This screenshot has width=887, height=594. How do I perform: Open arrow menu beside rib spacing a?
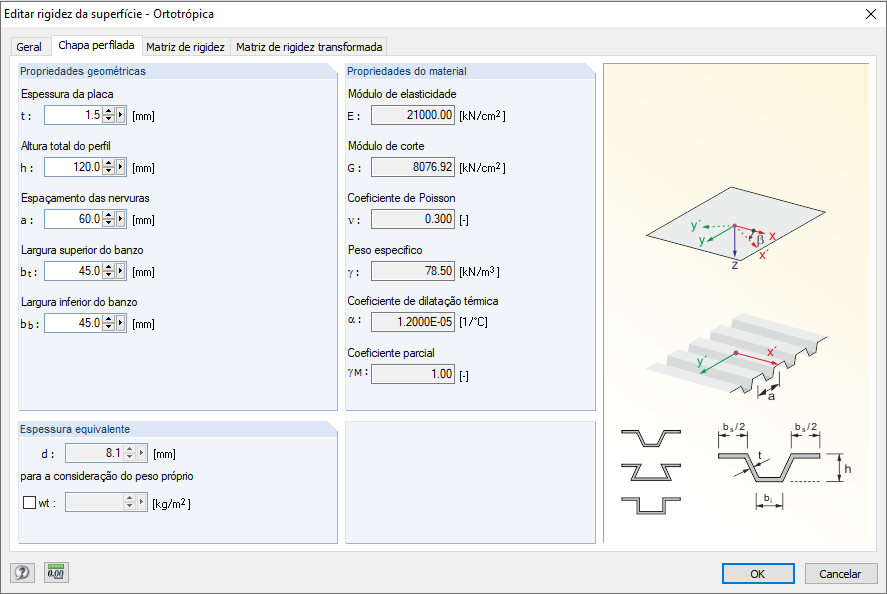click(x=120, y=219)
